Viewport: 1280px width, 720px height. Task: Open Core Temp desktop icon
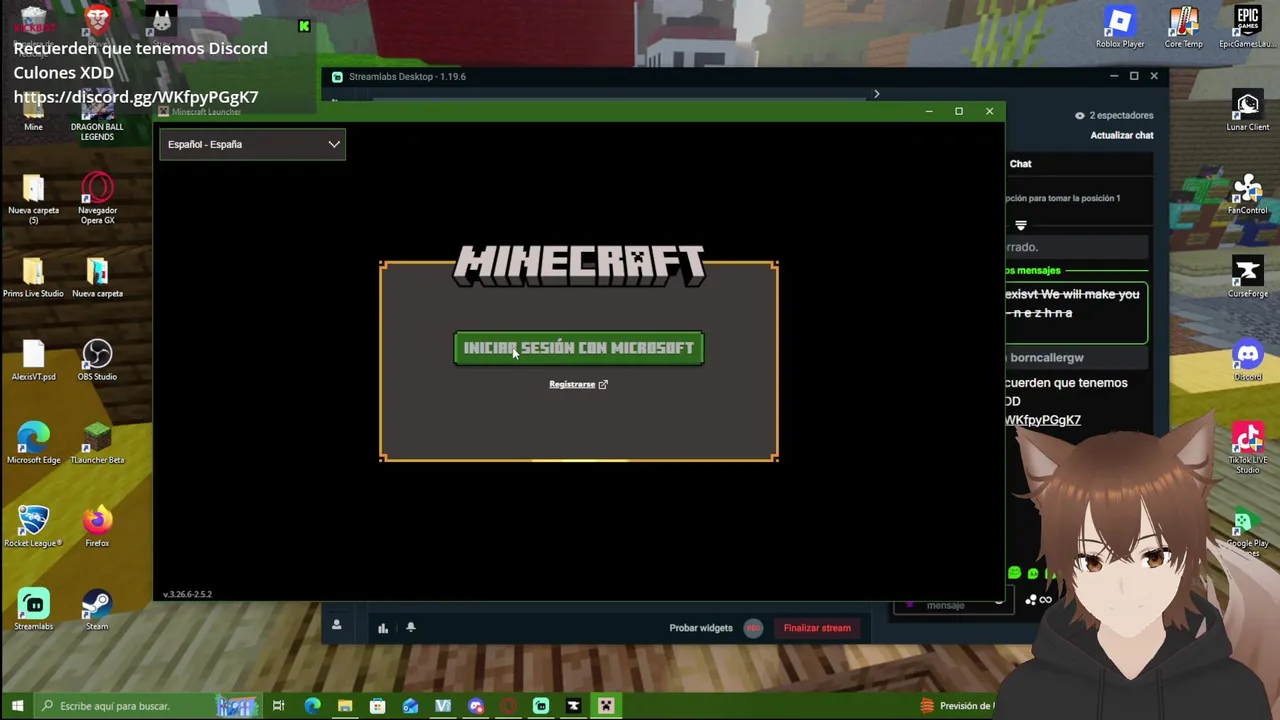click(x=1183, y=27)
